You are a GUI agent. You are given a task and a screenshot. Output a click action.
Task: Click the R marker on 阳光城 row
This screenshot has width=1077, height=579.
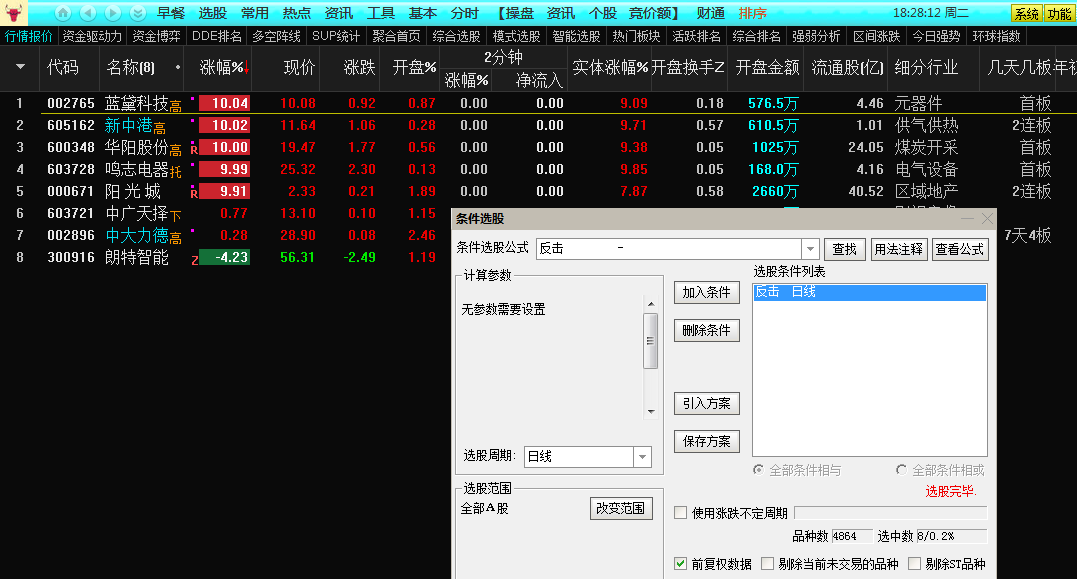194,193
